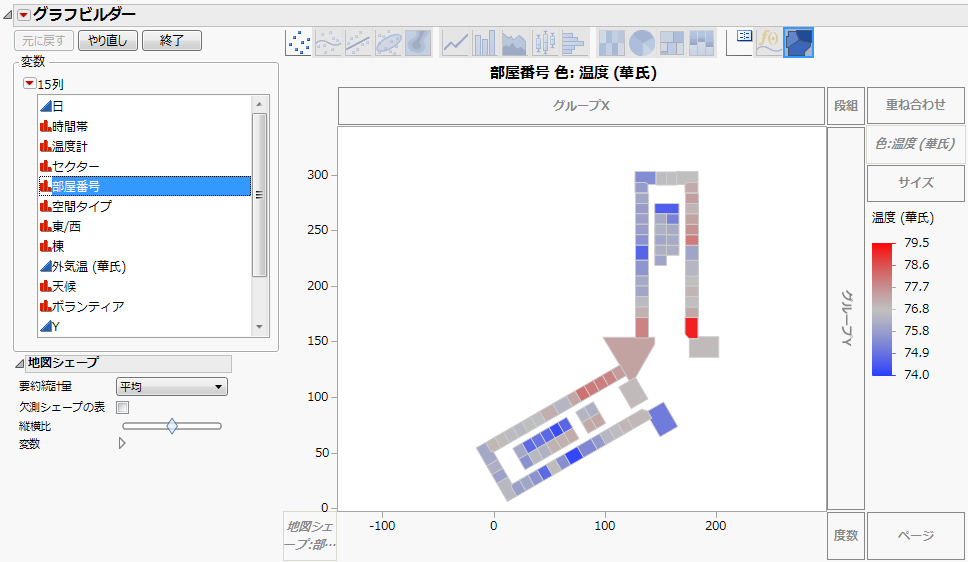
Task: Select the 部屋番号 column in the list
Action: 144,187
